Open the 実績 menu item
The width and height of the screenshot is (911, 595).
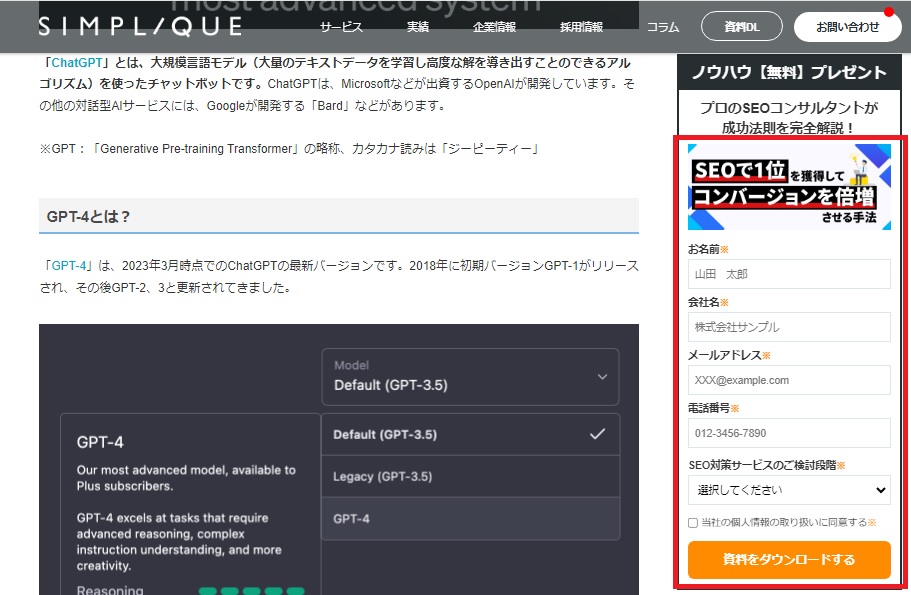[x=418, y=27]
